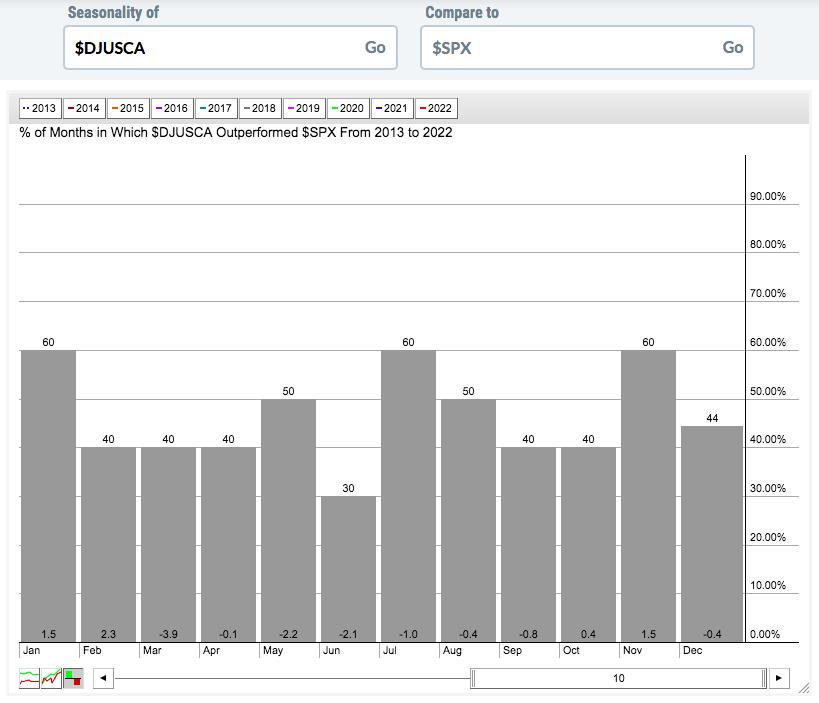The height and width of the screenshot is (703, 819).
Task: Click the January bar showing 60
Action: tap(48, 495)
